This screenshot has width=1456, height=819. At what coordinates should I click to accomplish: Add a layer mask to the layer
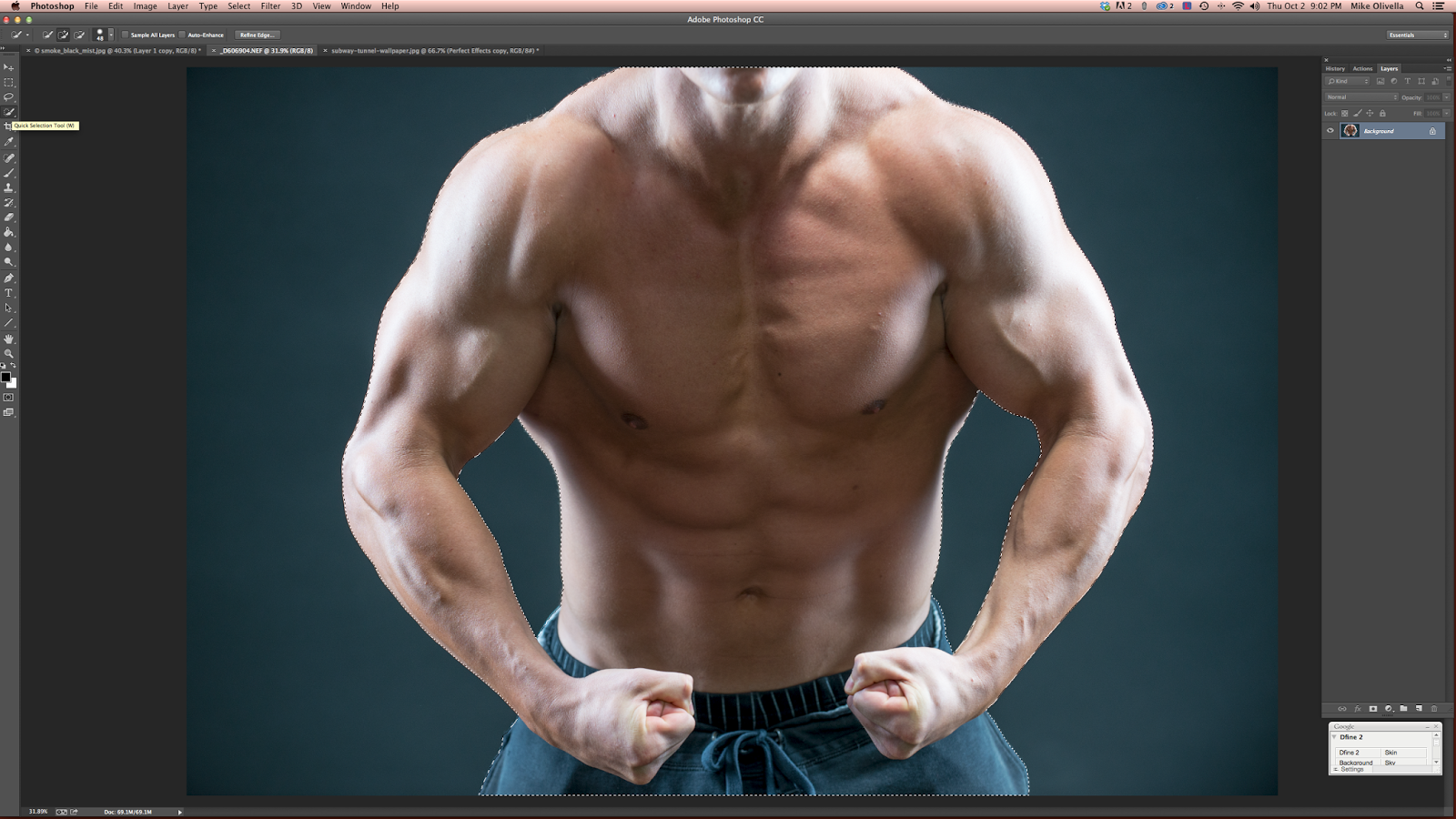[1373, 709]
